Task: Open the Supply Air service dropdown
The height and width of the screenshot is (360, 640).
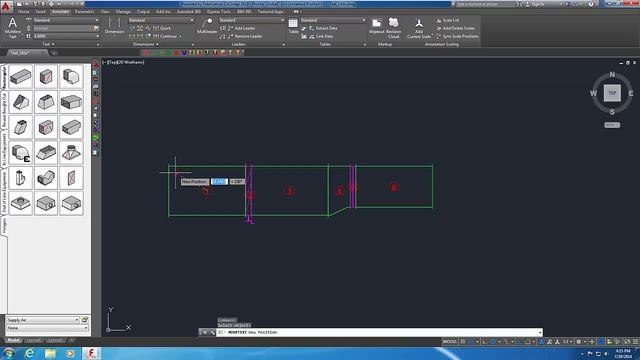Action: click(42, 320)
